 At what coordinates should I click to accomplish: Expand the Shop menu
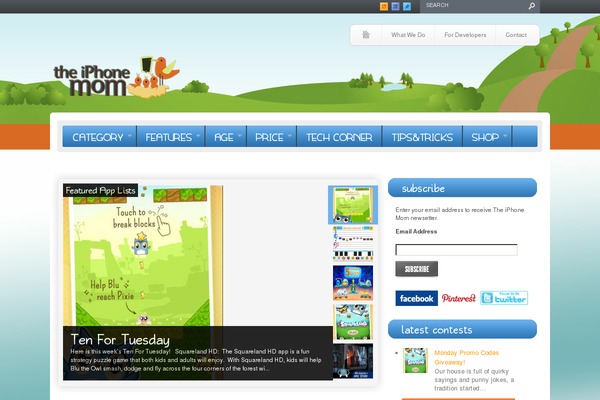[487, 137]
